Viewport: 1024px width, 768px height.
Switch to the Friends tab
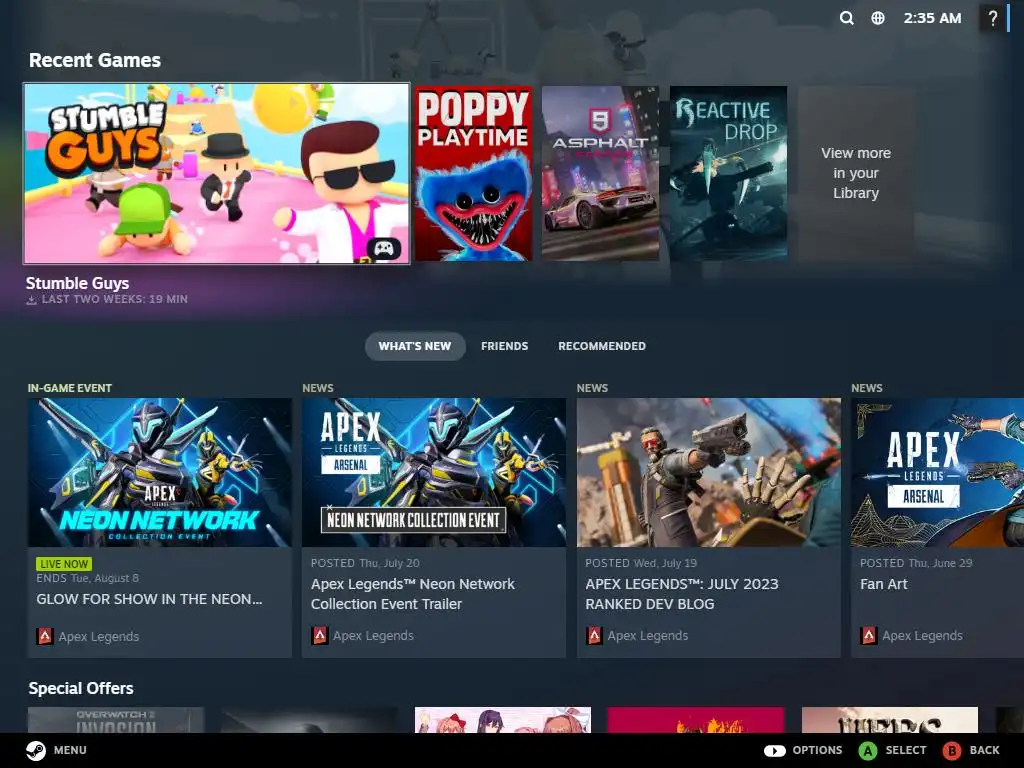click(504, 346)
